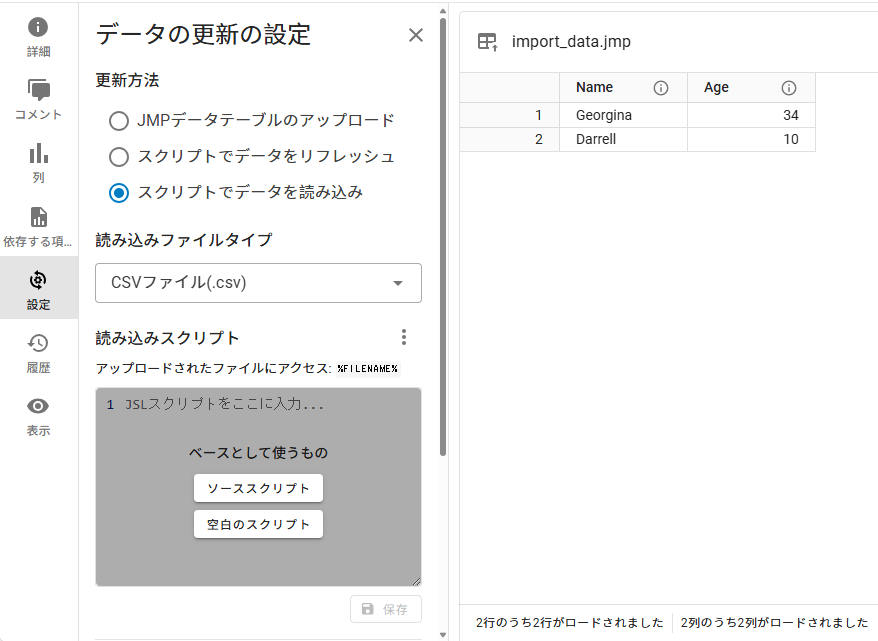Open the 履歴 history panel

38,344
